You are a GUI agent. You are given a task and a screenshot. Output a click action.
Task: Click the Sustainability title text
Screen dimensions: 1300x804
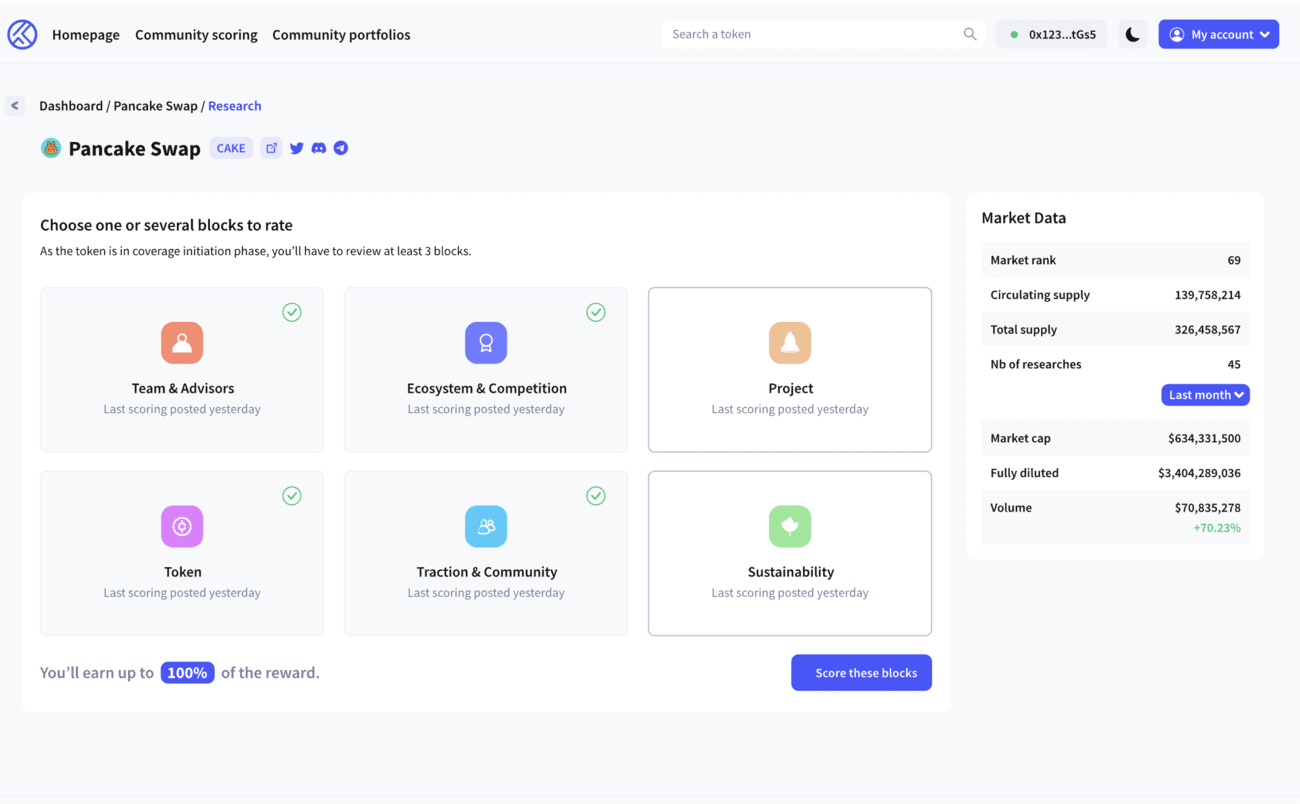point(790,572)
